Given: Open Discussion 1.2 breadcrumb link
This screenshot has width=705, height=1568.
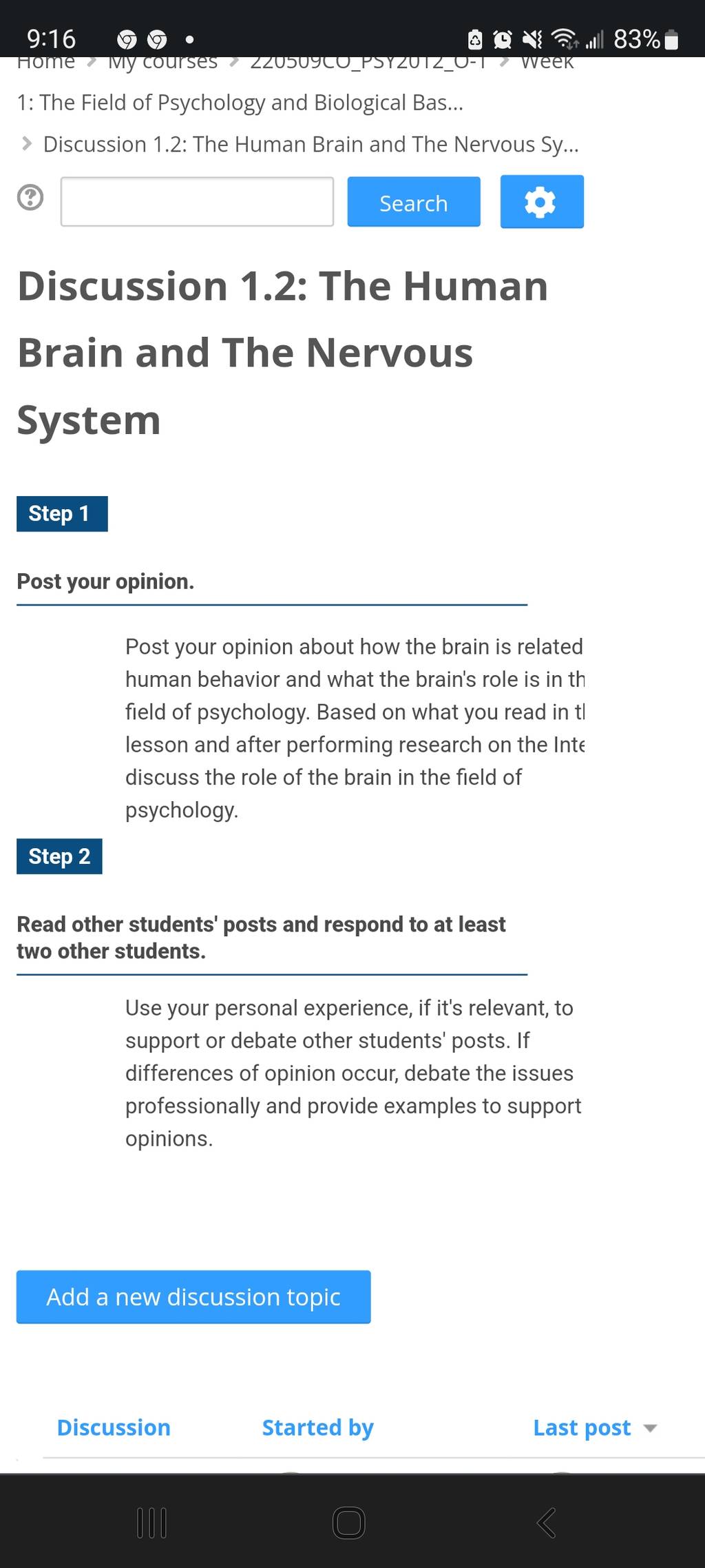Looking at the screenshot, I should tap(311, 145).
